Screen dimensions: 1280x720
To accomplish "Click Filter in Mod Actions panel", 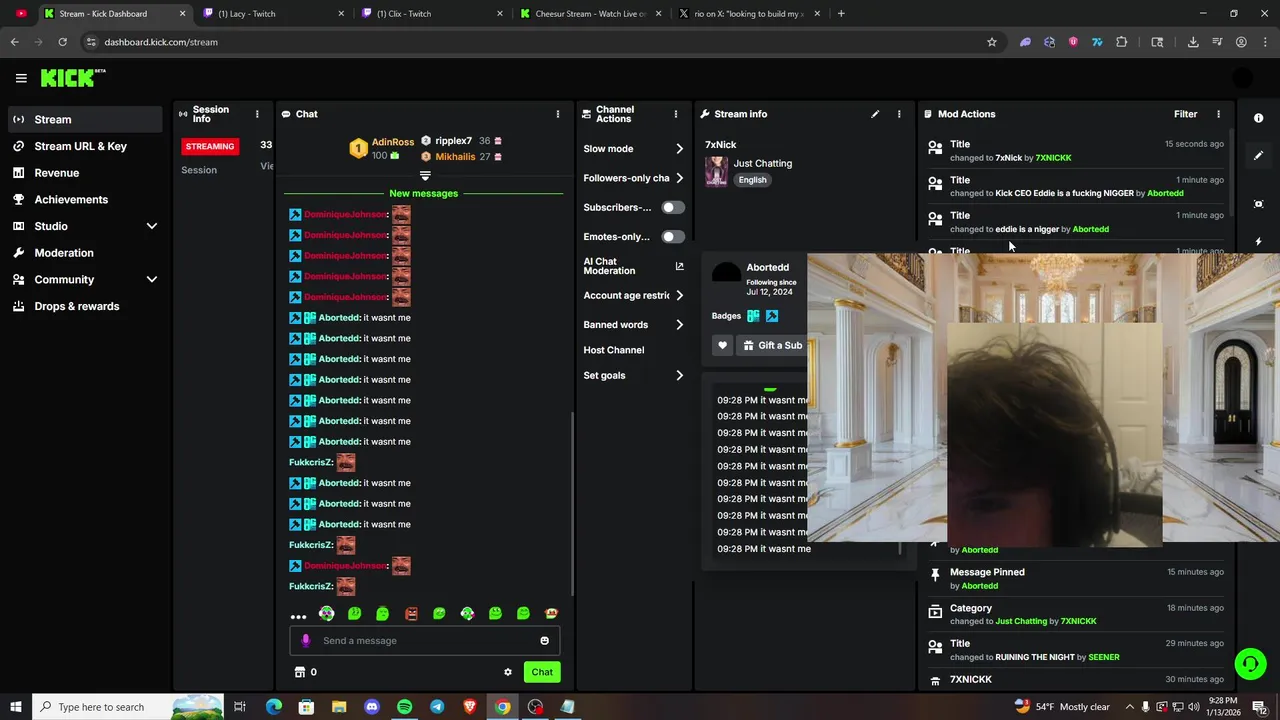I will [x=1185, y=114].
